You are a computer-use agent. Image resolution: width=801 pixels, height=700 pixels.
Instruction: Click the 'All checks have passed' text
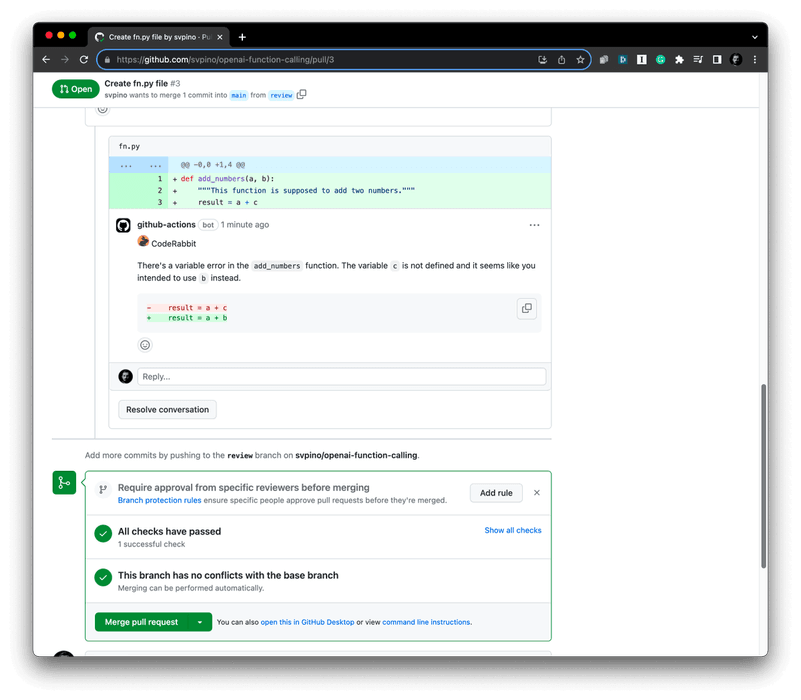point(170,531)
